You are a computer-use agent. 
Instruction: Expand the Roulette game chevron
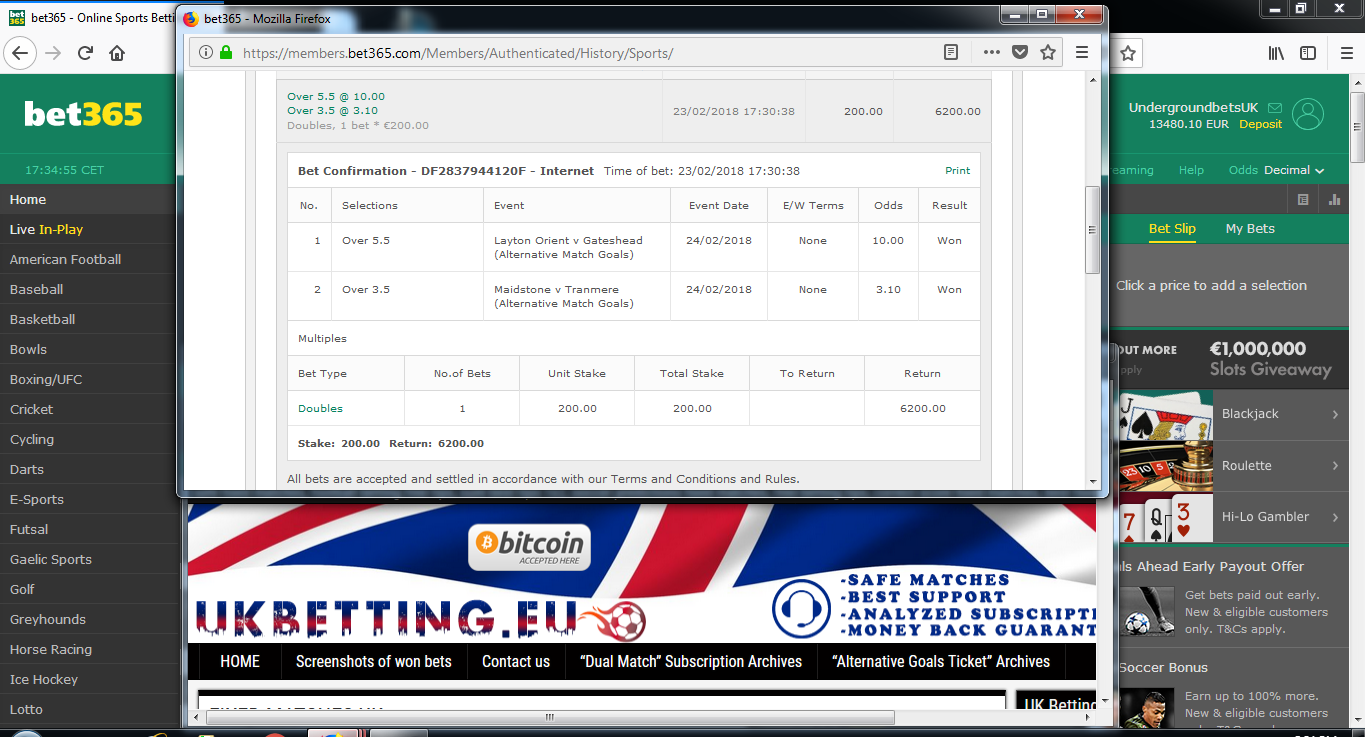tap(1335, 466)
